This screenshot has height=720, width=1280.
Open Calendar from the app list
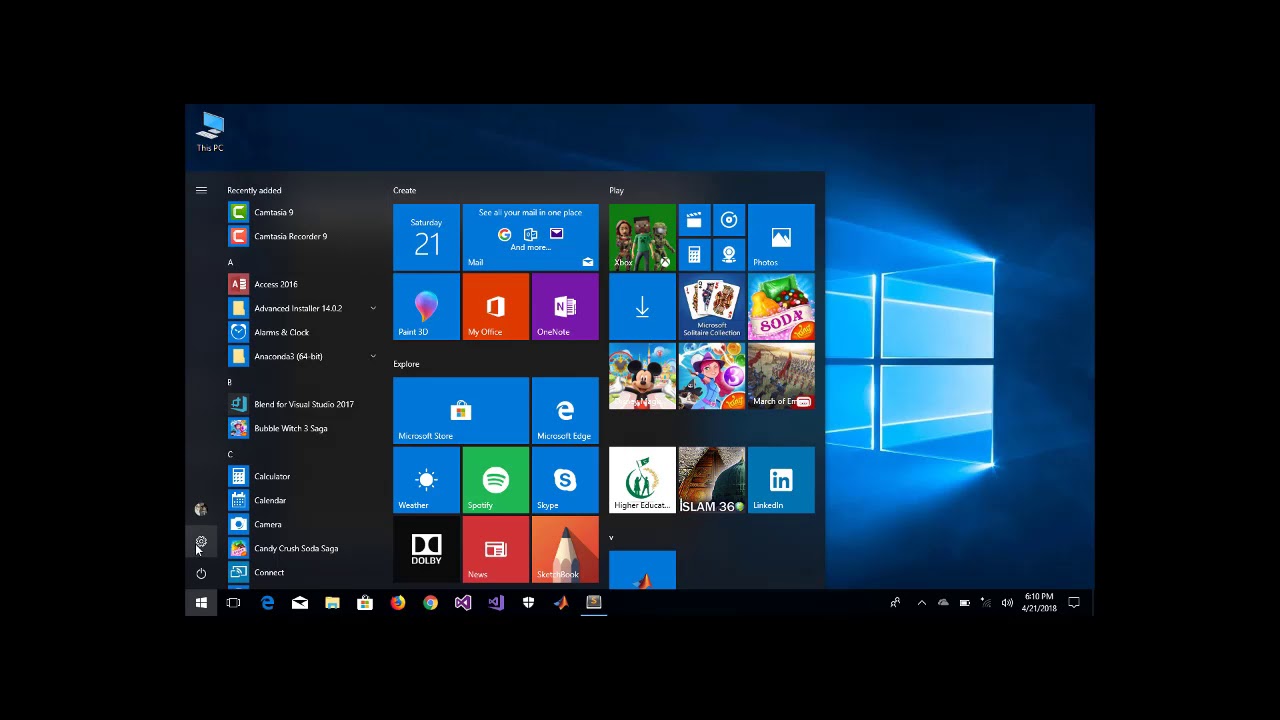(x=304, y=500)
